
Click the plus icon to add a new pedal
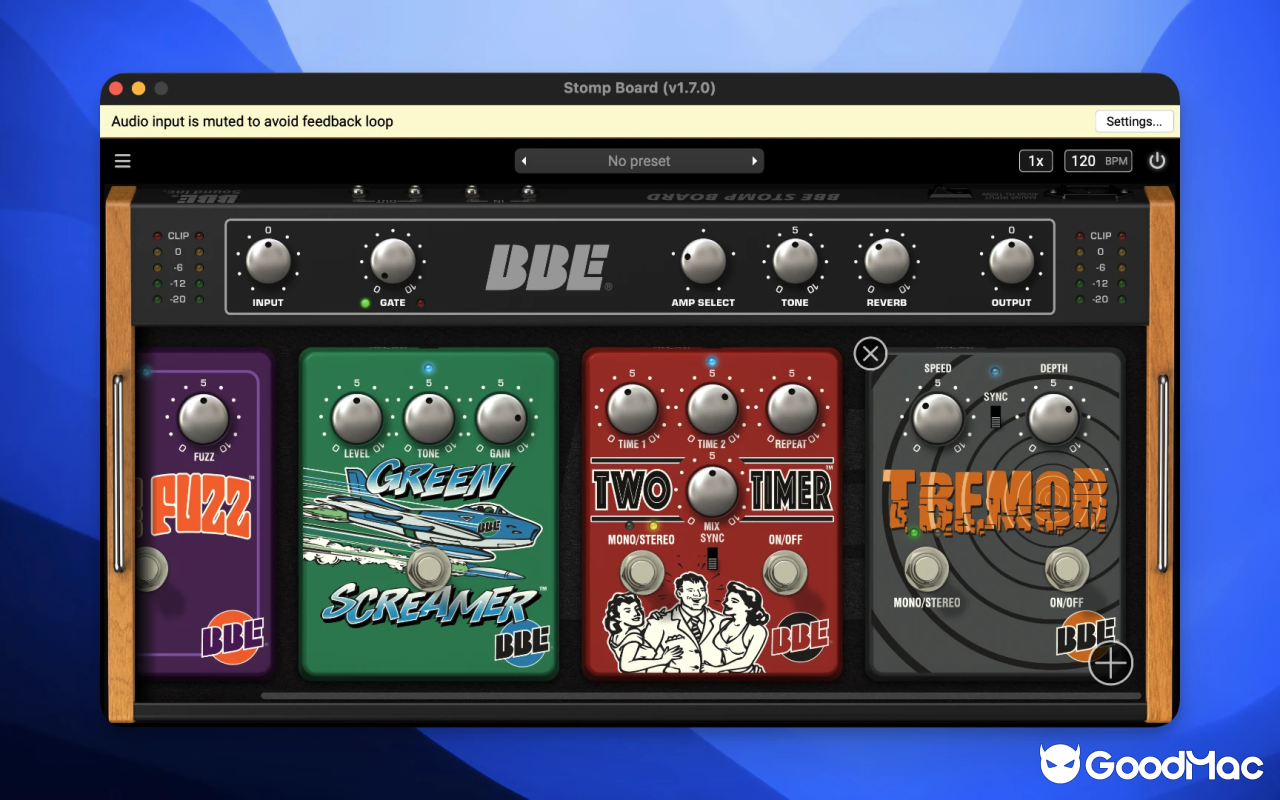1110,662
